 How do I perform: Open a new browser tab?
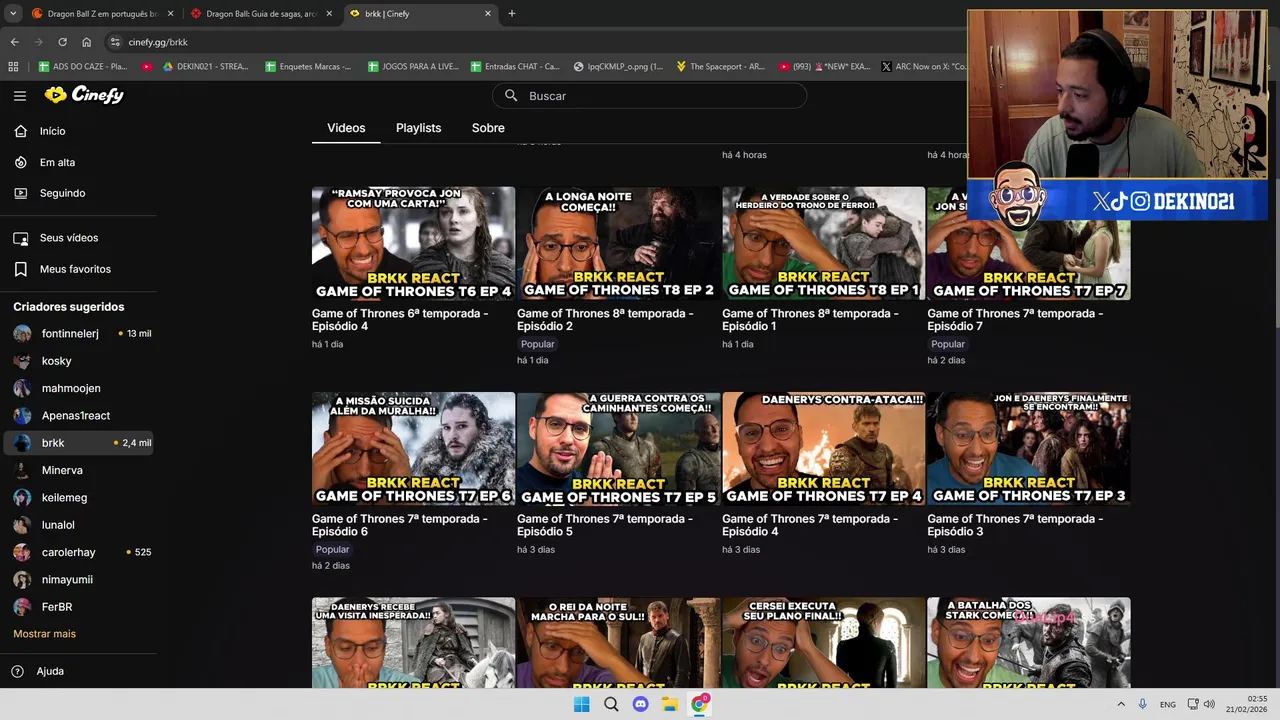tap(512, 14)
